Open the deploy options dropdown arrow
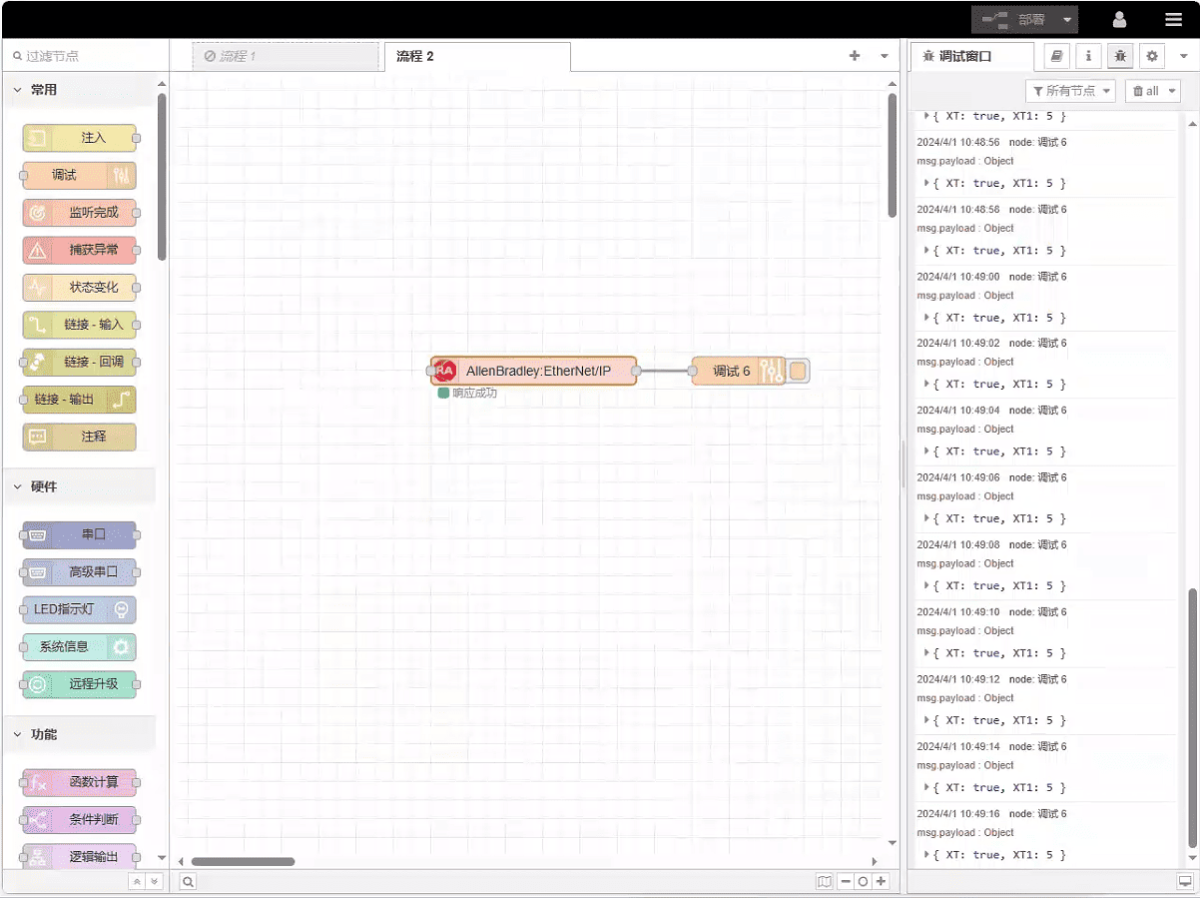1200x898 pixels. pyautogui.click(x=1068, y=20)
